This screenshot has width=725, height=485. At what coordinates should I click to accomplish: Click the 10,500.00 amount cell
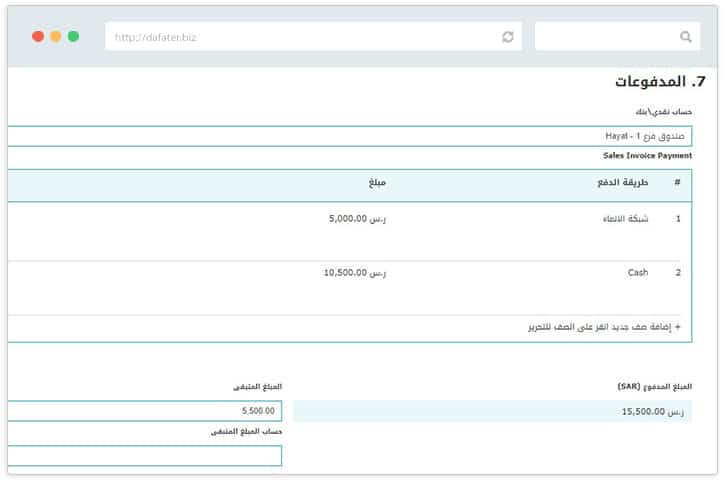[354, 272]
